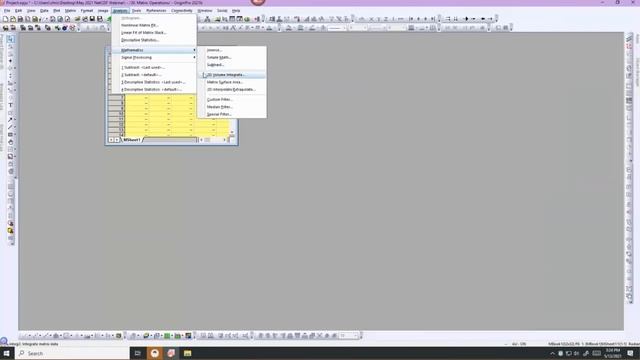
Task: Select the Arrow tool
Action: coord(11,120)
